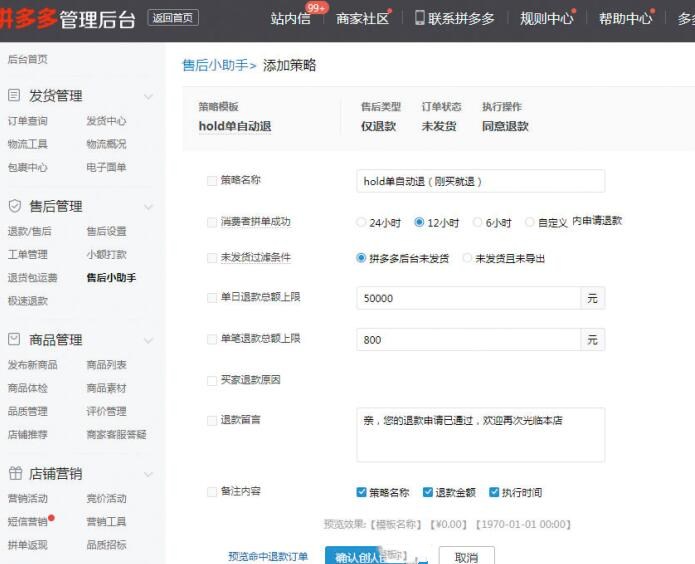Select 拼多多后台未发货 filter option

361,258
